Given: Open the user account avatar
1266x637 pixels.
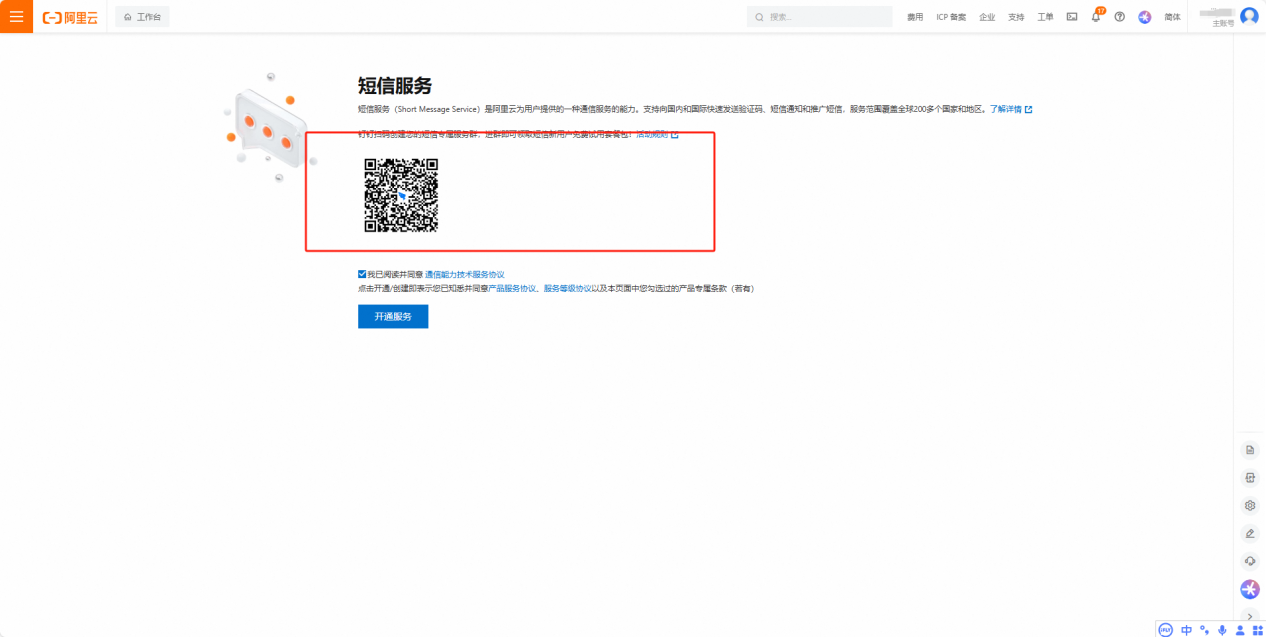Looking at the screenshot, I should click(x=1249, y=16).
